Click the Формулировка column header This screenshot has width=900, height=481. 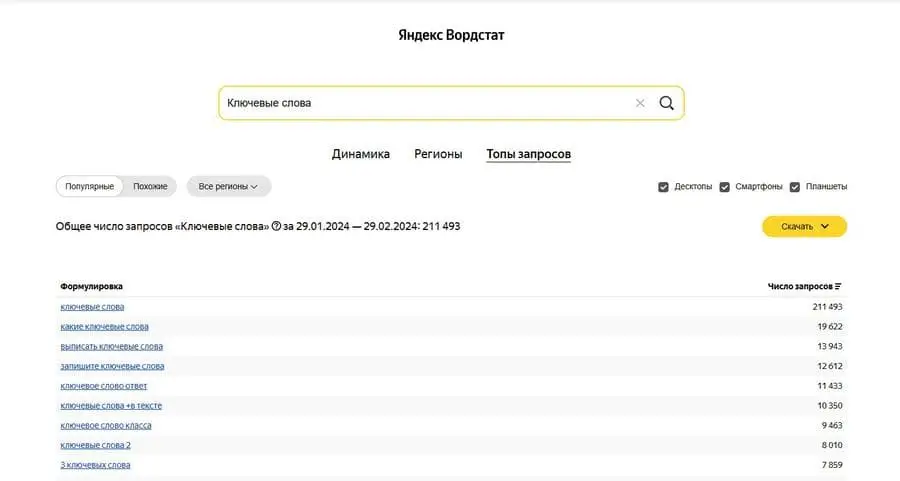pyautogui.click(x=91, y=286)
